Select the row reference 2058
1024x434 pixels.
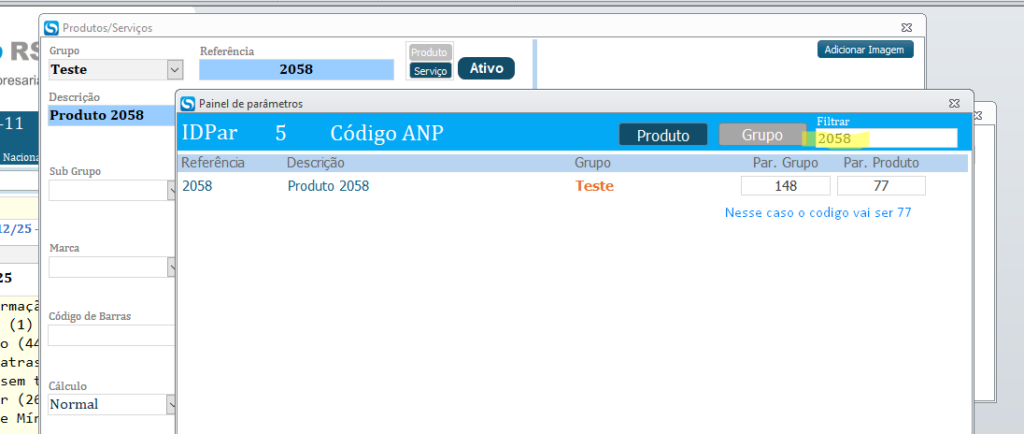[x=197, y=186]
